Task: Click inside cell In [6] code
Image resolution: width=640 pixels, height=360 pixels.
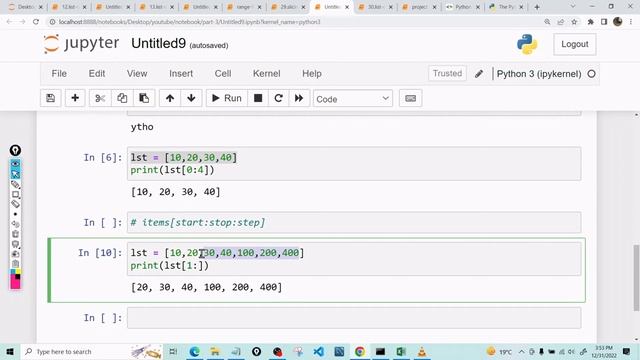Action: click(354, 164)
